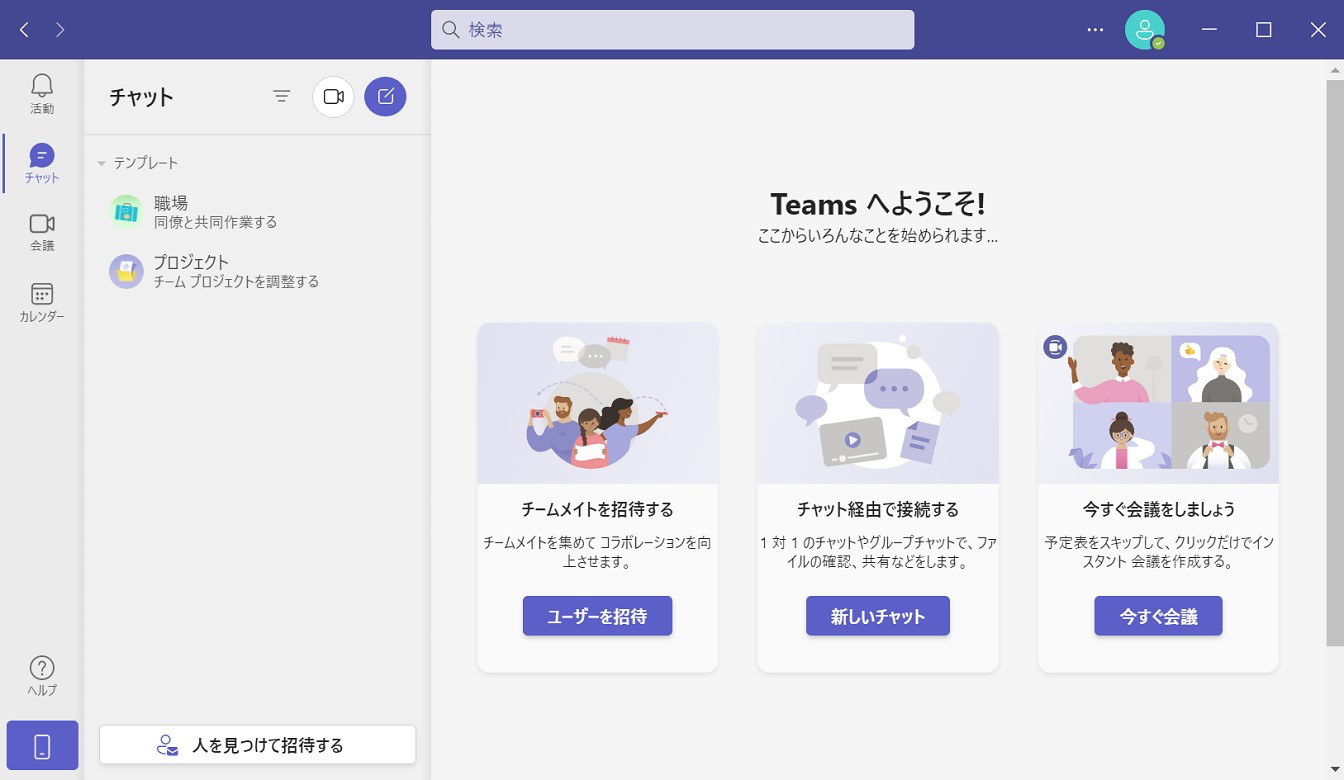Select the プロジェクト template chat
The height and width of the screenshot is (780, 1344).
pos(215,271)
